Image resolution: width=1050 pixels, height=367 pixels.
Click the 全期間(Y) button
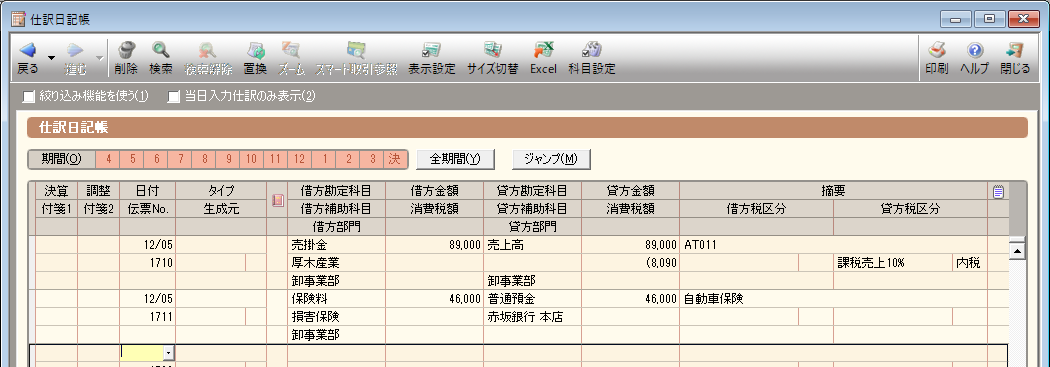tap(455, 159)
